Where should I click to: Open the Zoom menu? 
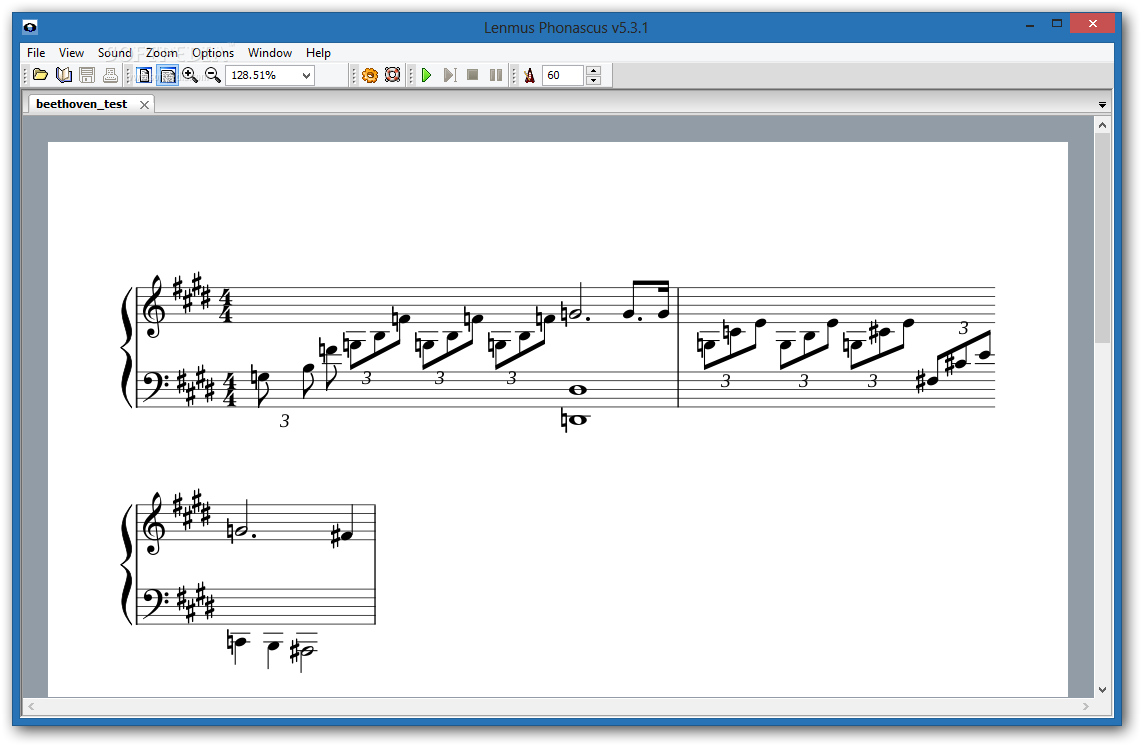162,52
